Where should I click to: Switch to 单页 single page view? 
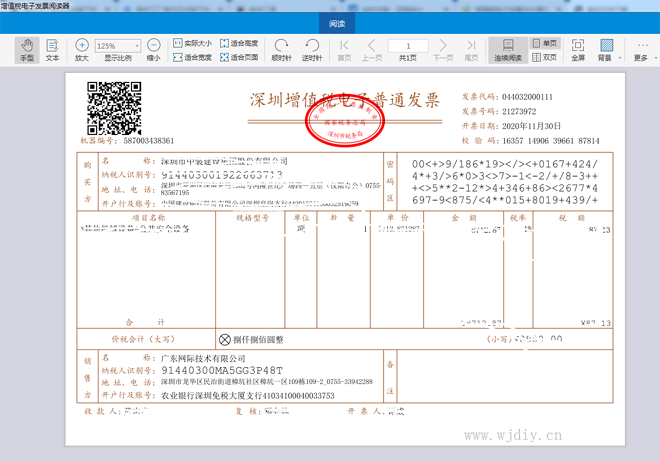coord(545,43)
